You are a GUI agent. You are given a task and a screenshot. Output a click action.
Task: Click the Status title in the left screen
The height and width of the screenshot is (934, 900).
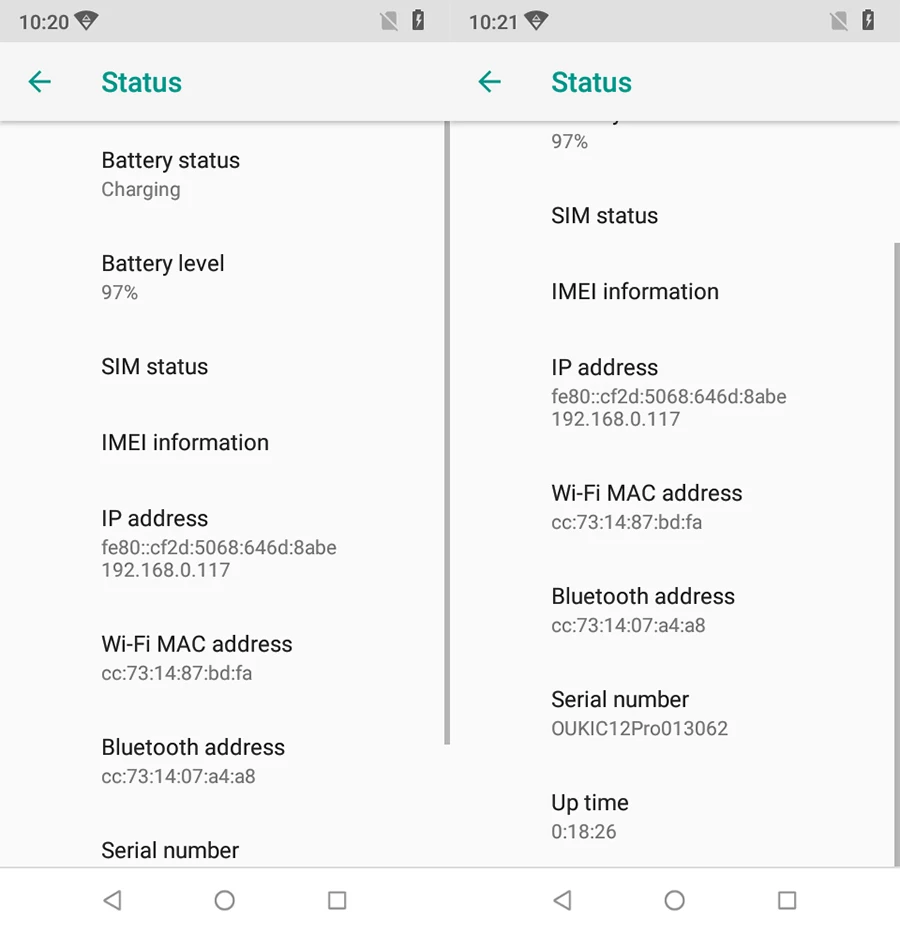click(142, 82)
